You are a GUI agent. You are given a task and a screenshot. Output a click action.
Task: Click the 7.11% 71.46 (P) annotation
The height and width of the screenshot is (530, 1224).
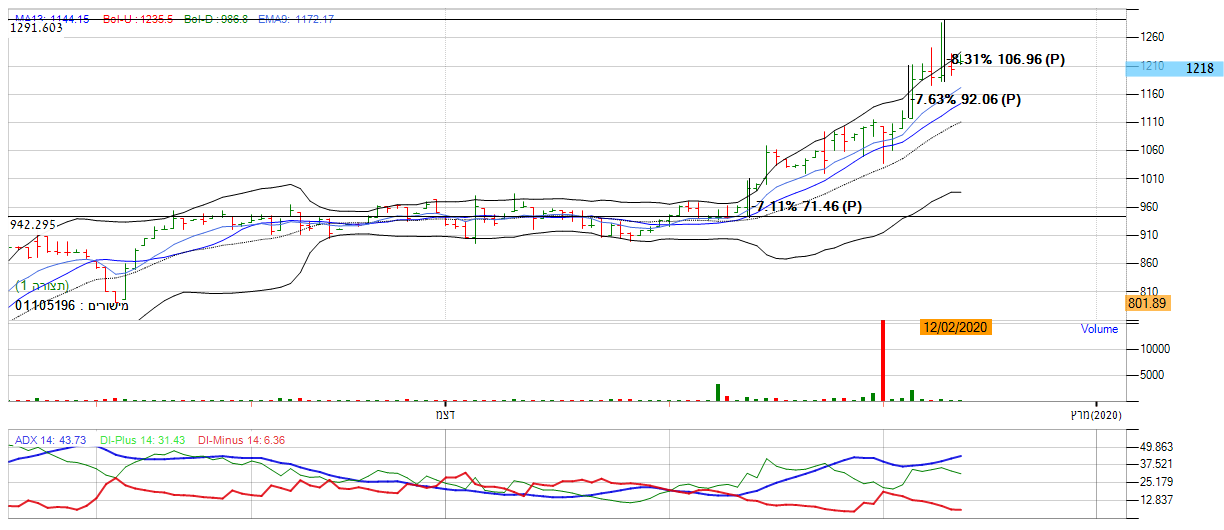pos(808,207)
